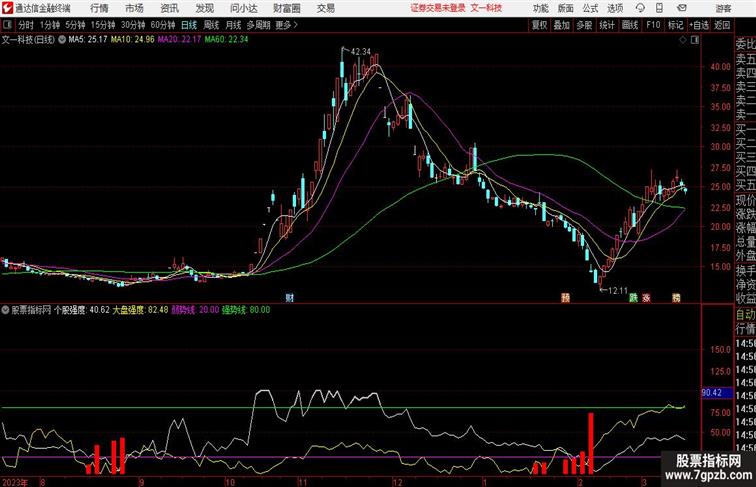Expand the MA indicator dropdown arrow
756x487 pixels.
(62, 40)
